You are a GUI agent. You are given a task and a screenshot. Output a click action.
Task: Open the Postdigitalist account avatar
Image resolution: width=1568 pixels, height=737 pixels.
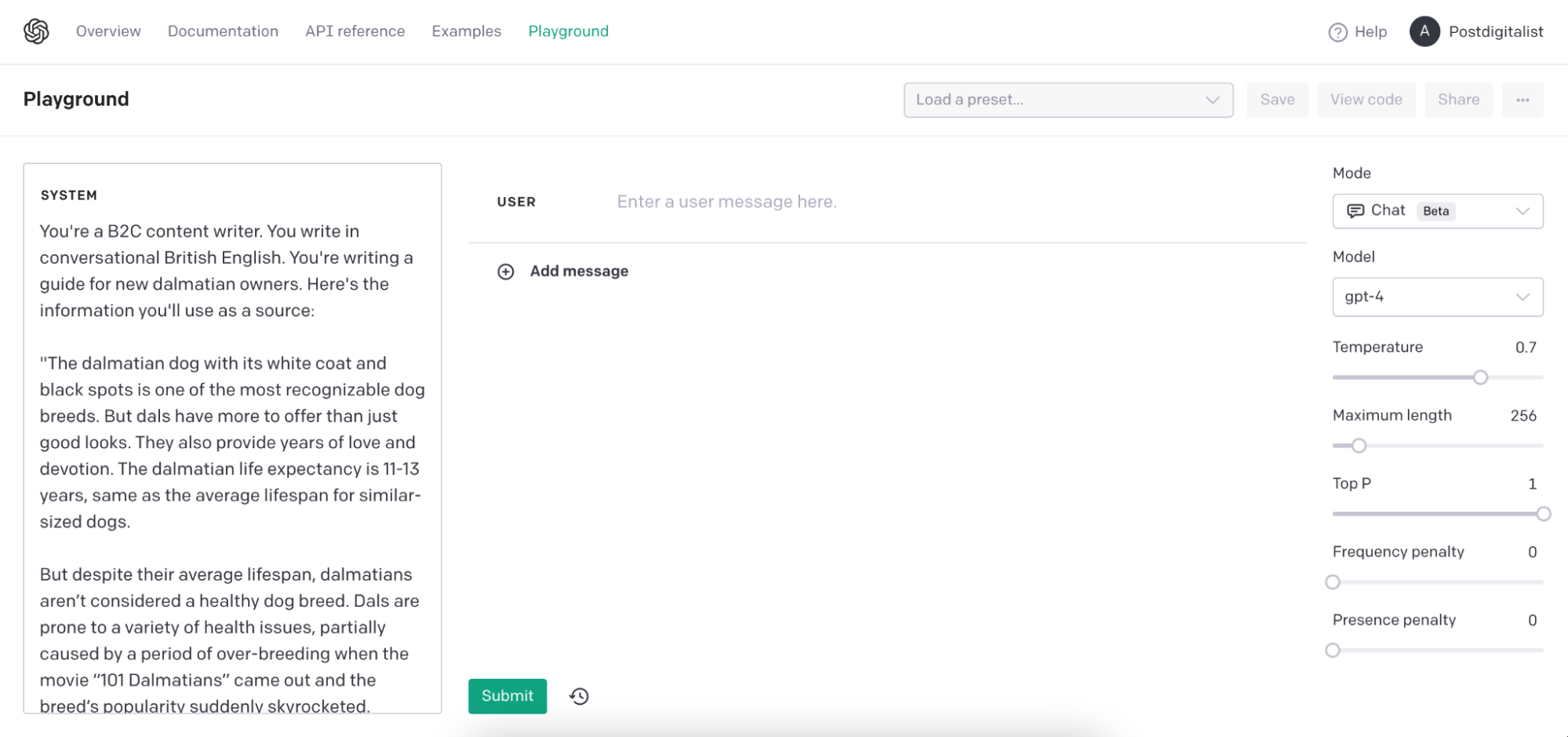pyautogui.click(x=1424, y=31)
